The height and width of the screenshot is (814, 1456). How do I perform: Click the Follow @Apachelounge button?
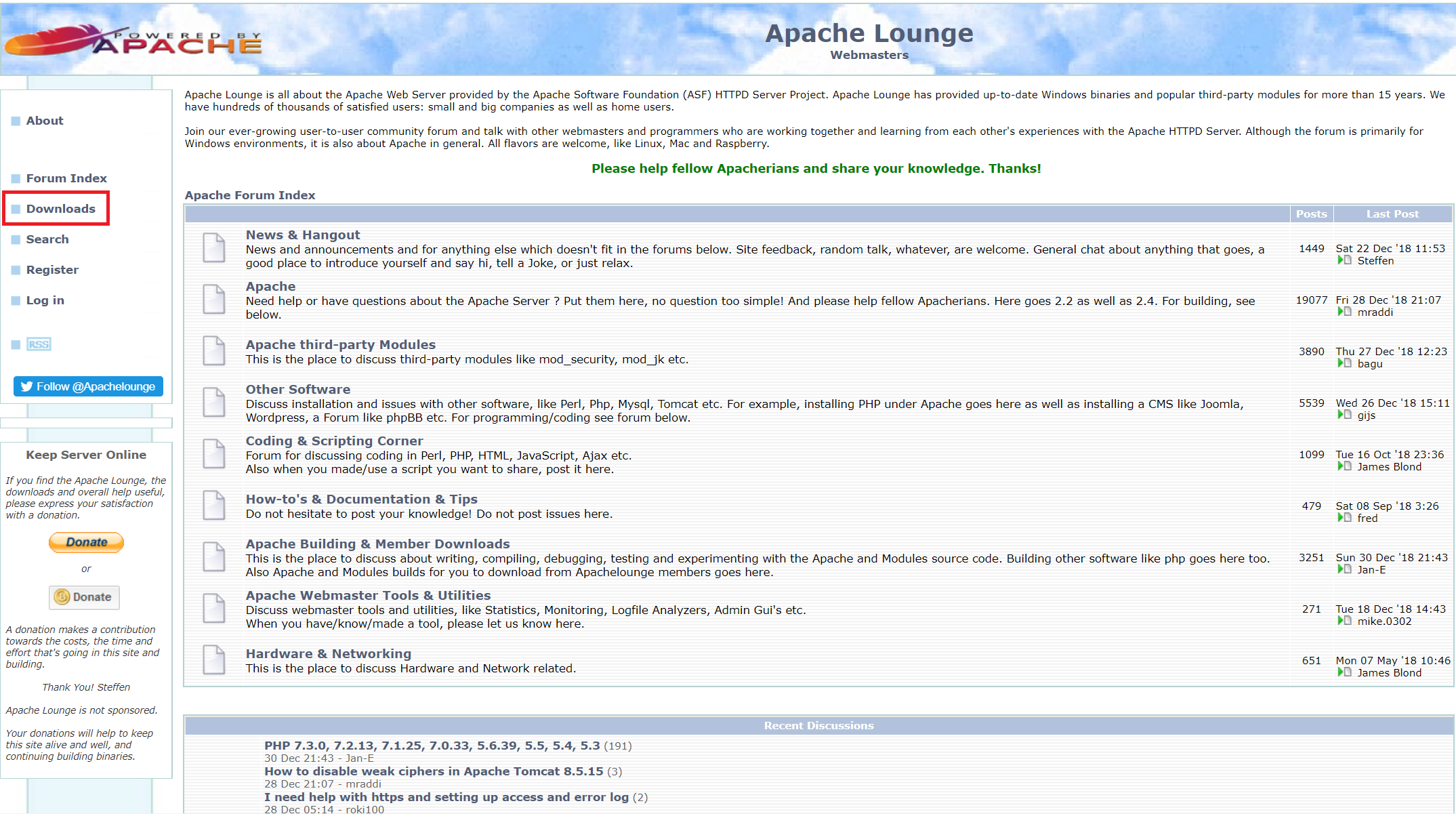(87, 386)
